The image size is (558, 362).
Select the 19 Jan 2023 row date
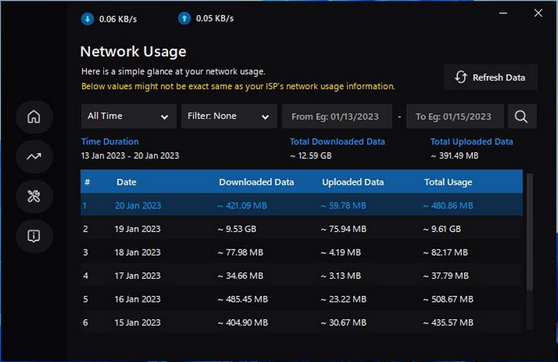pyautogui.click(x=137, y=229)
